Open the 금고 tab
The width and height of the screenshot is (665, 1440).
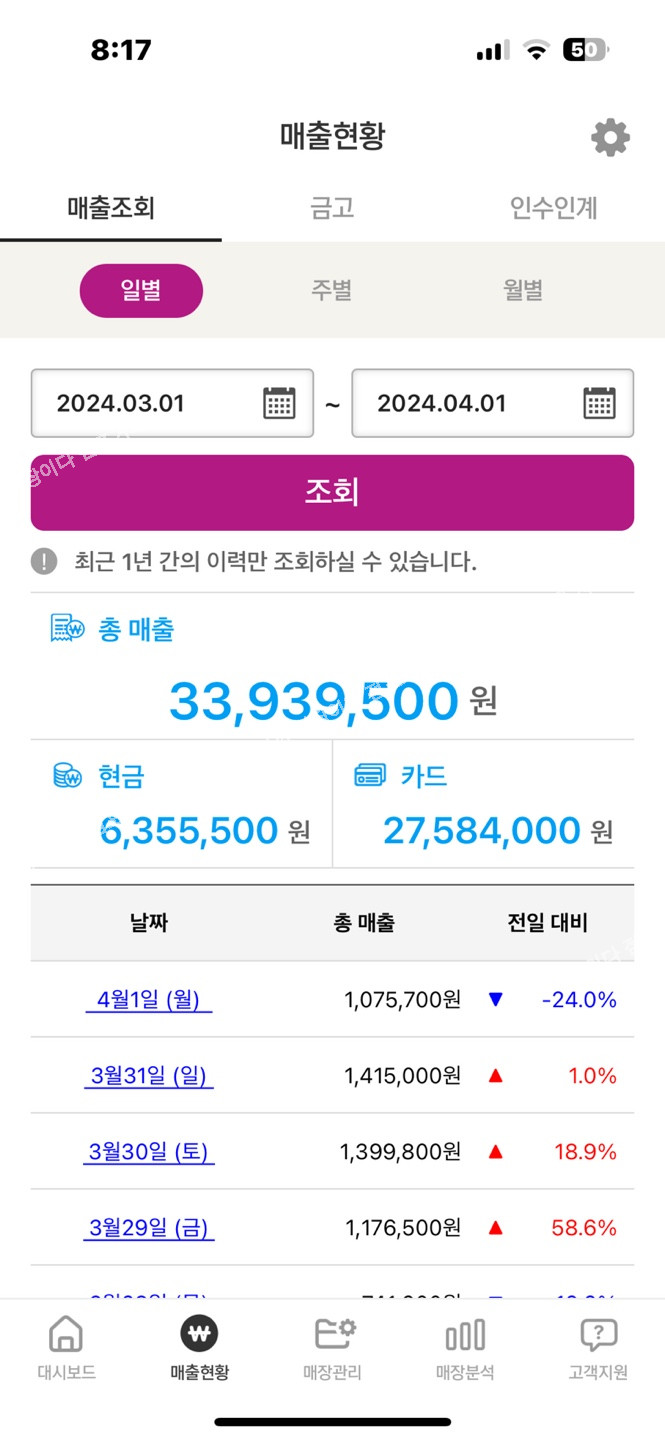pyautogui.click(x=332, y=208)
